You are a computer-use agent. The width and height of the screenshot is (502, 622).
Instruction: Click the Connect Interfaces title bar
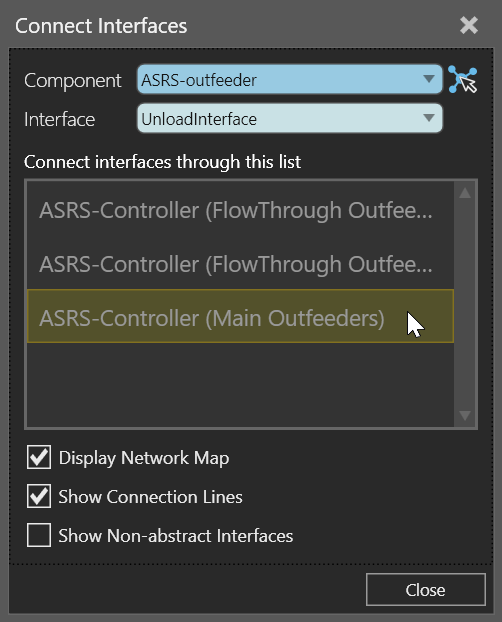point(237,26)
